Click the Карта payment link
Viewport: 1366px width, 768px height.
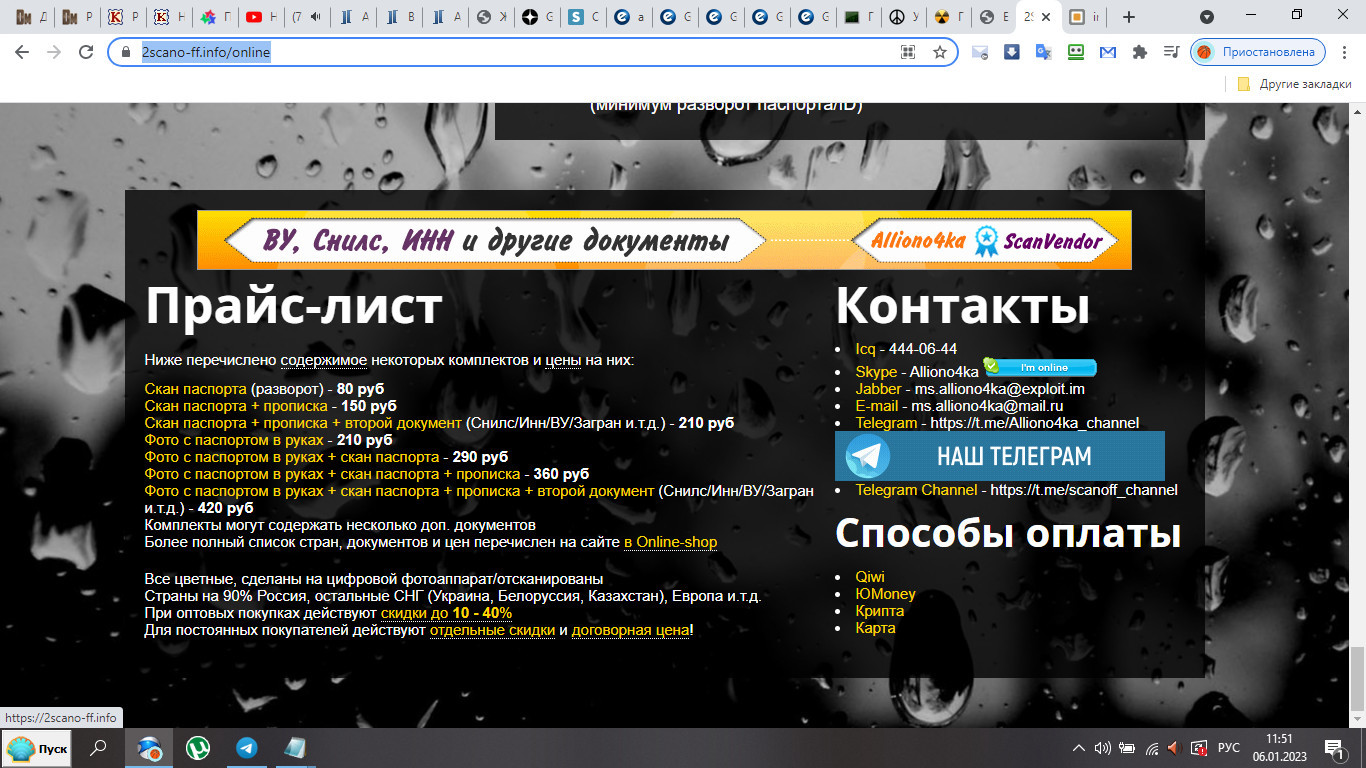point(875,628)
